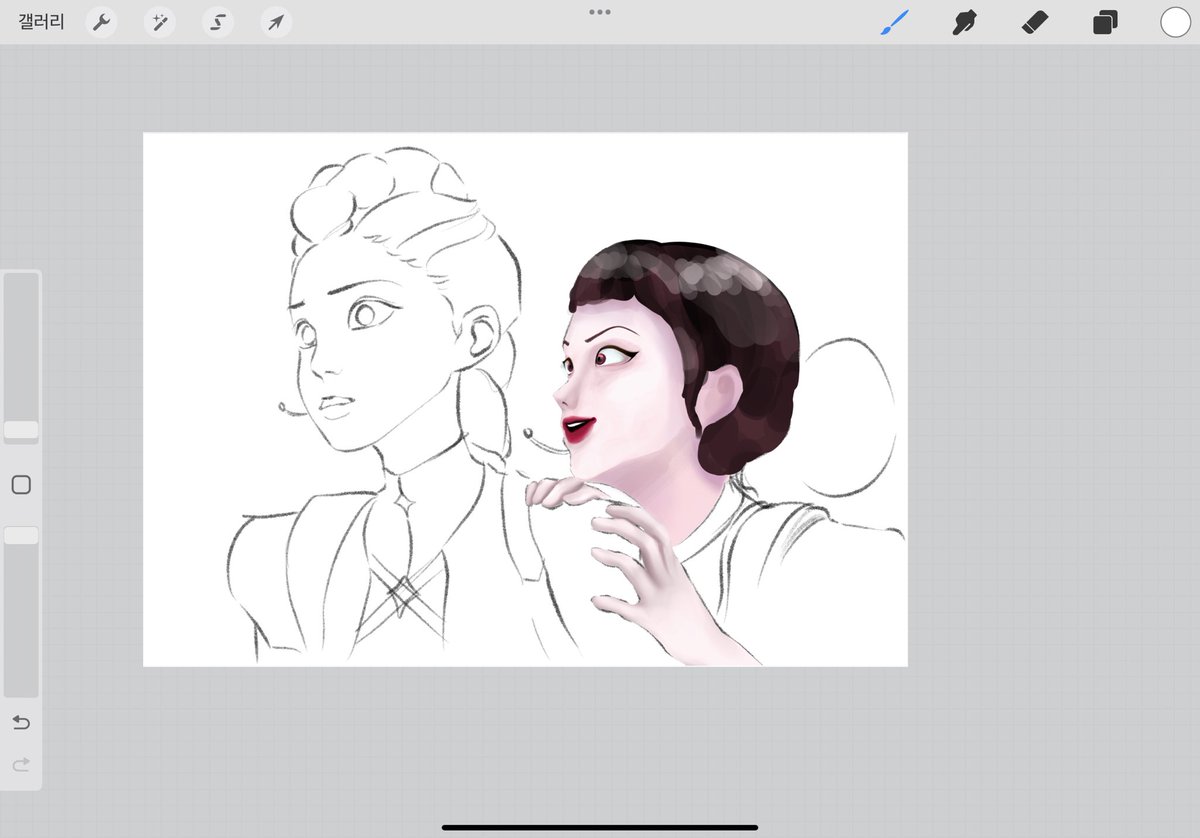Screen dimensions: 1200x838
Task: Select the Eraser tool
Action: pyautogui.click(x=1034, y=22)
